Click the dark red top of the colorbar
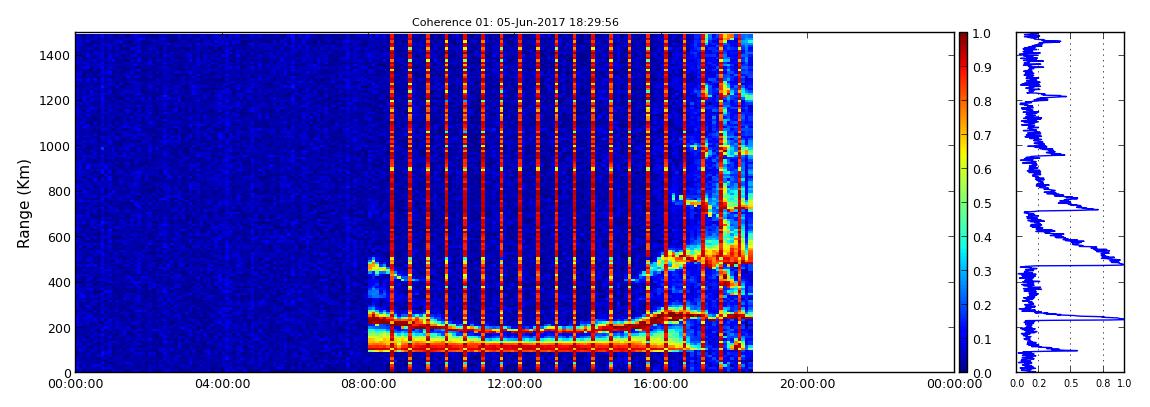This screenshot has width=1150, height=407. tap(963, 40)
